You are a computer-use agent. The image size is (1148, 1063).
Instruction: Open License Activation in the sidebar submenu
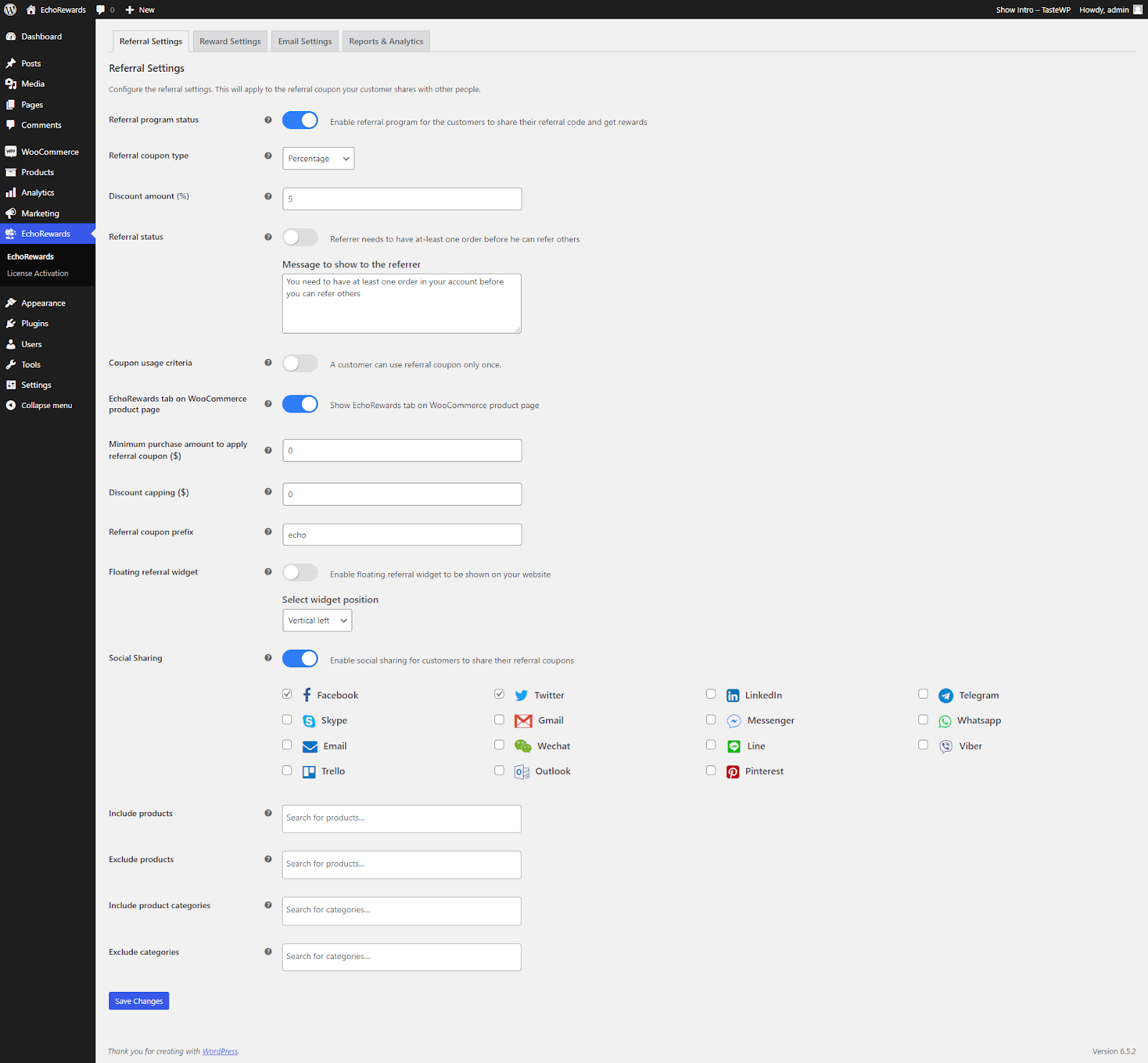[x=38, y=273]
